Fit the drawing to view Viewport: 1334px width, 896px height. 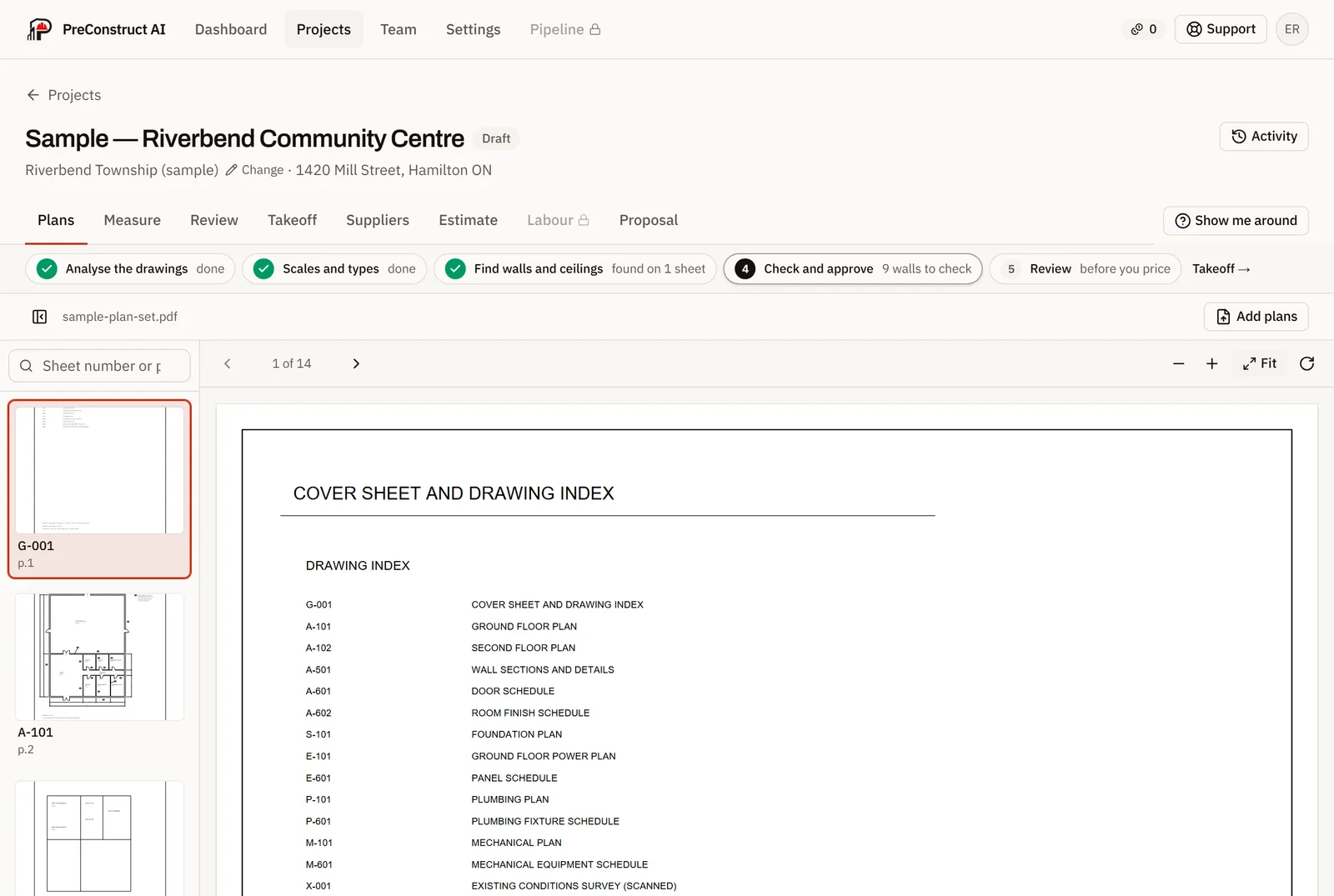coord(1260,363)
